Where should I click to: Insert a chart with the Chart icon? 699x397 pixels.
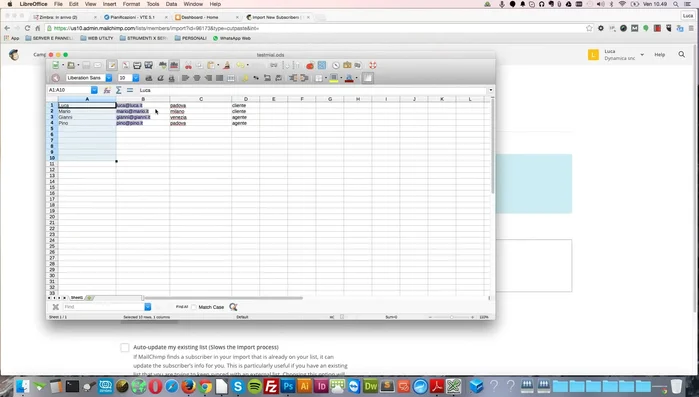(x=310, y=65)
